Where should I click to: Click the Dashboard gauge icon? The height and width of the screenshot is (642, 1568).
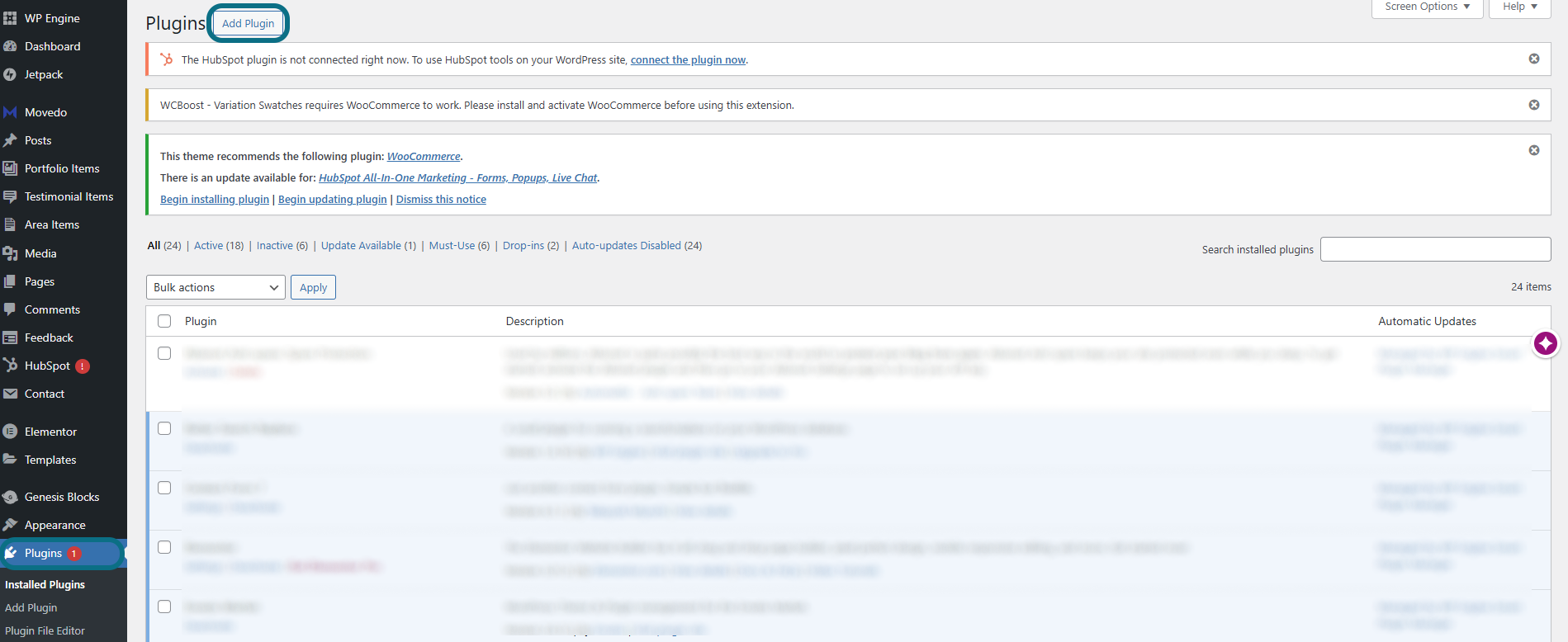[x=10, y=46]
